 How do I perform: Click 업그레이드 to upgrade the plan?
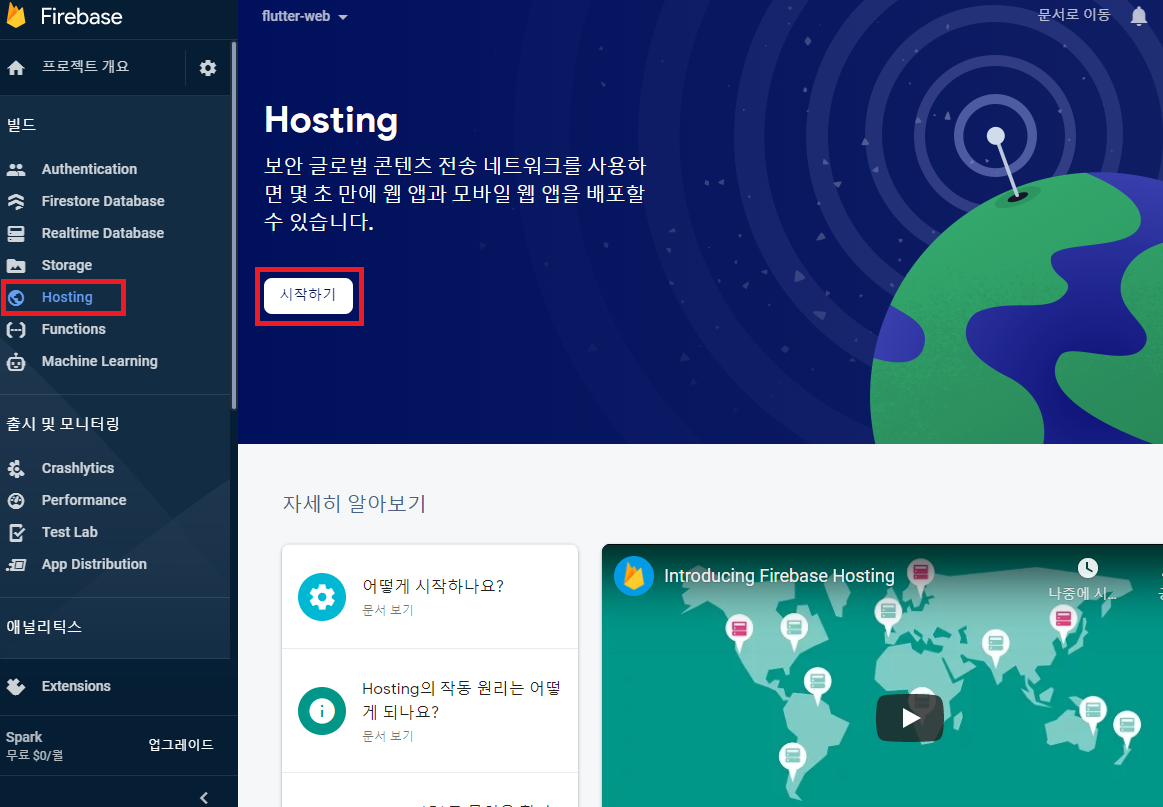click(x=181, y=745)
